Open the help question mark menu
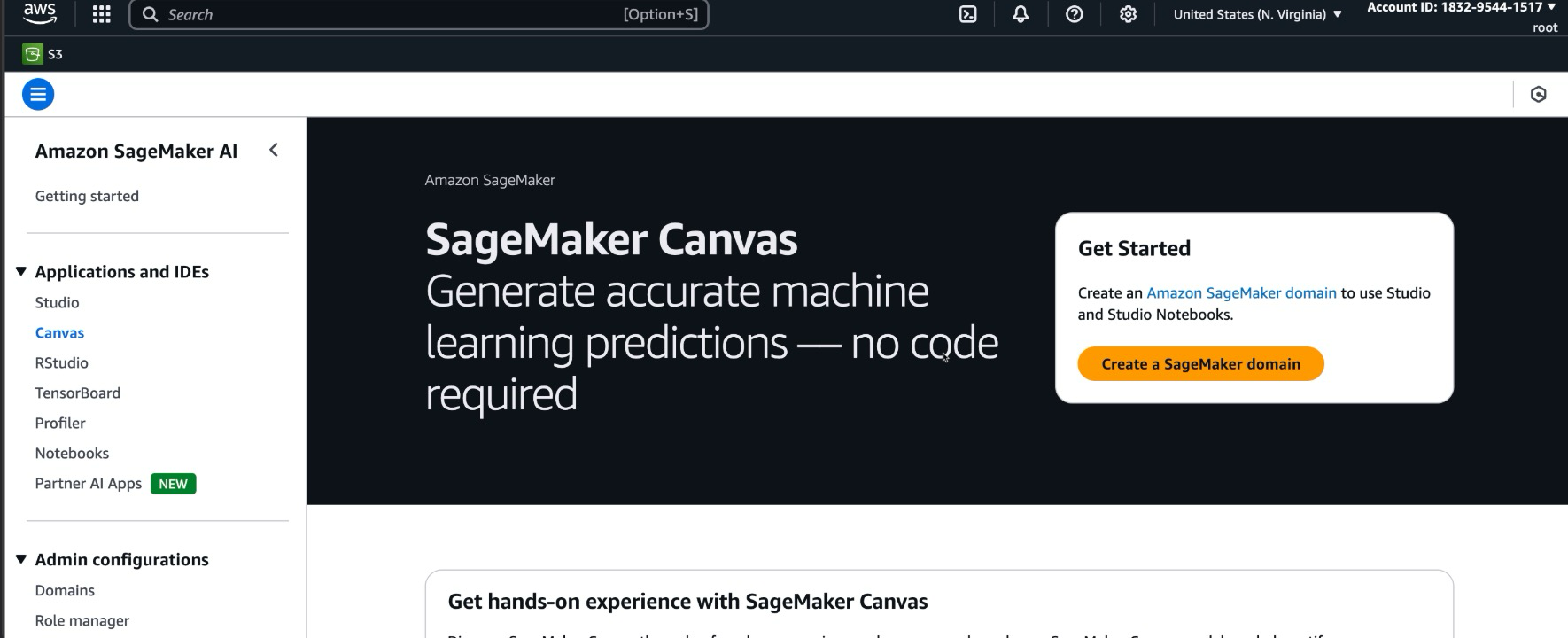 pyautogui.click(x=1074, y=14)
